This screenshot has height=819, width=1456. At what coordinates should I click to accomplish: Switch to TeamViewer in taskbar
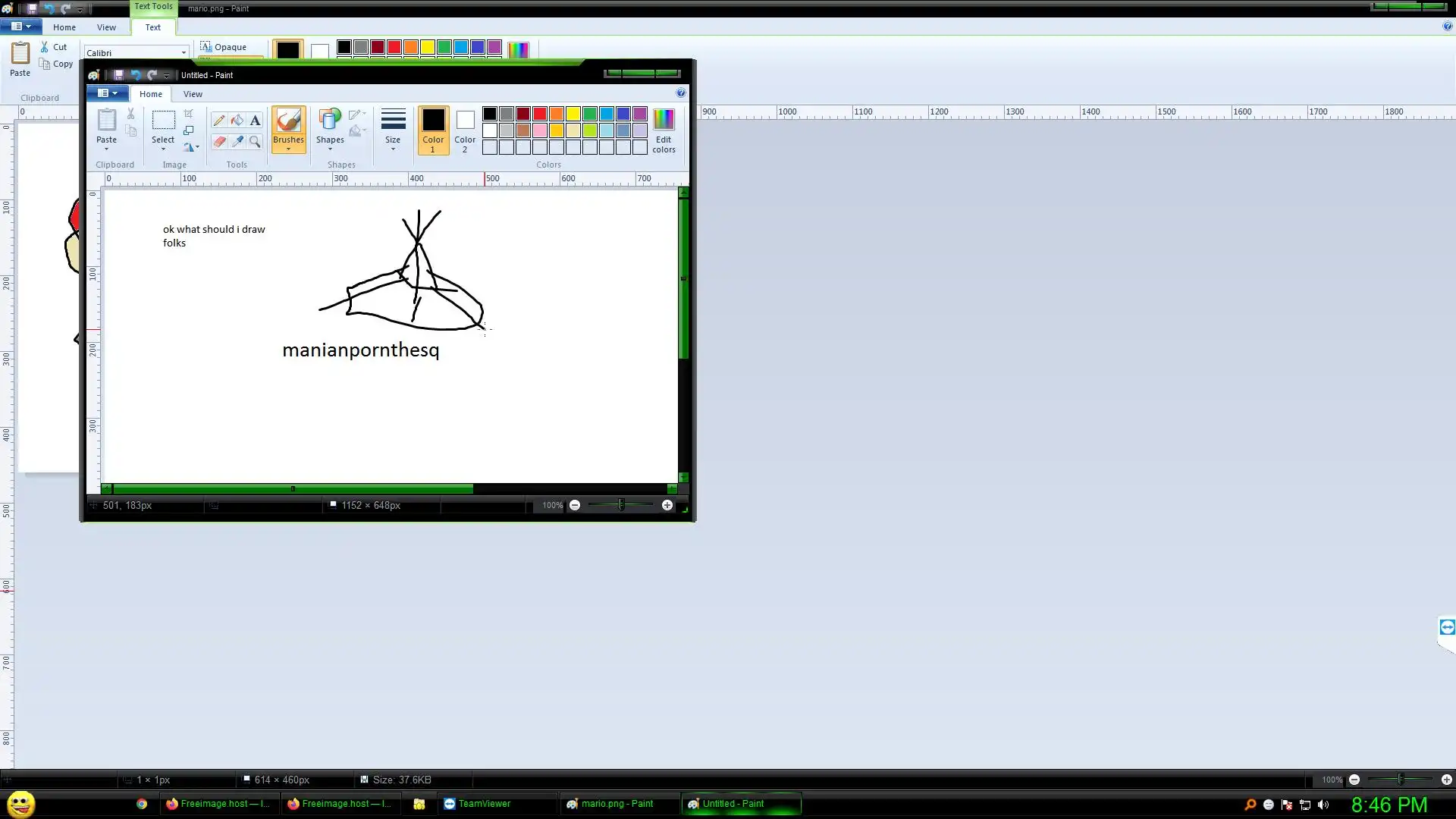(478, 804)
